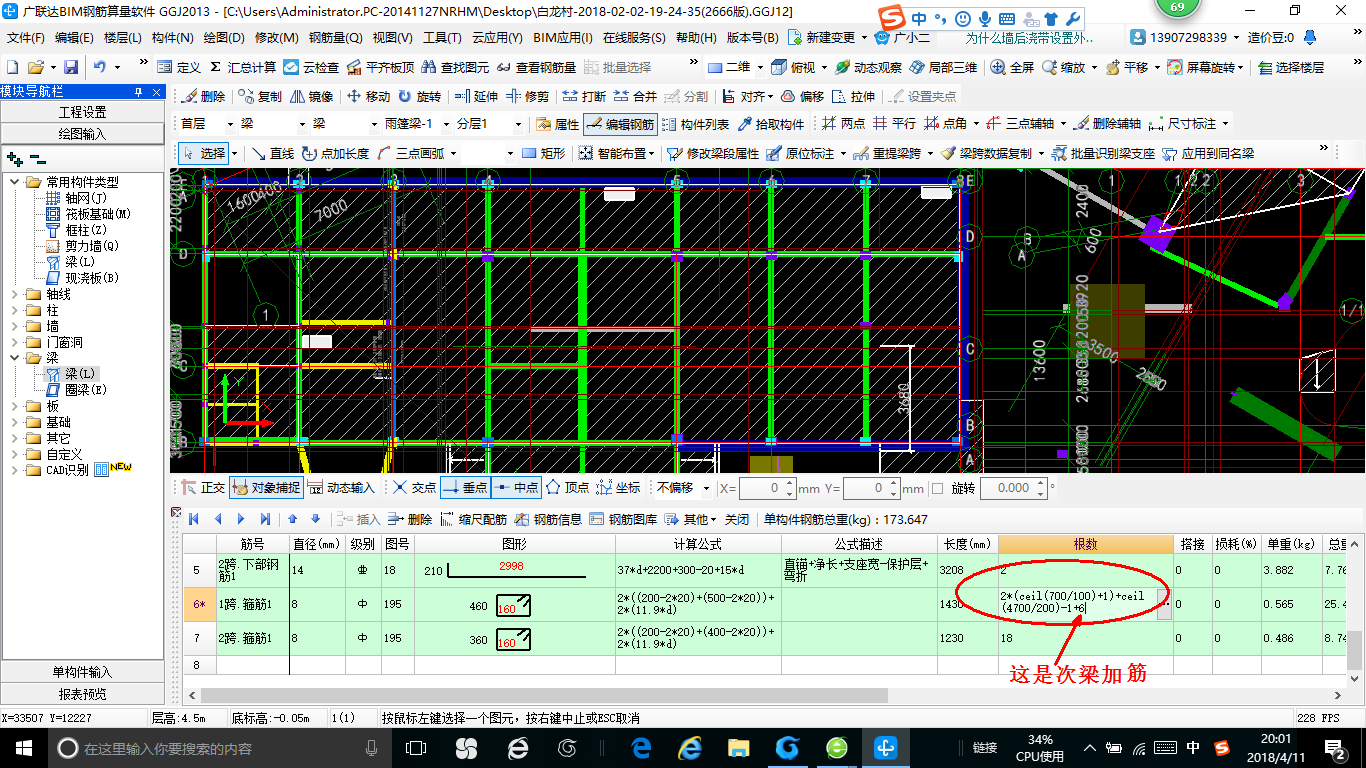Switch to 局部三维 partial 3D view
This screenshot has width=1366, height=768.
(943, 67)
